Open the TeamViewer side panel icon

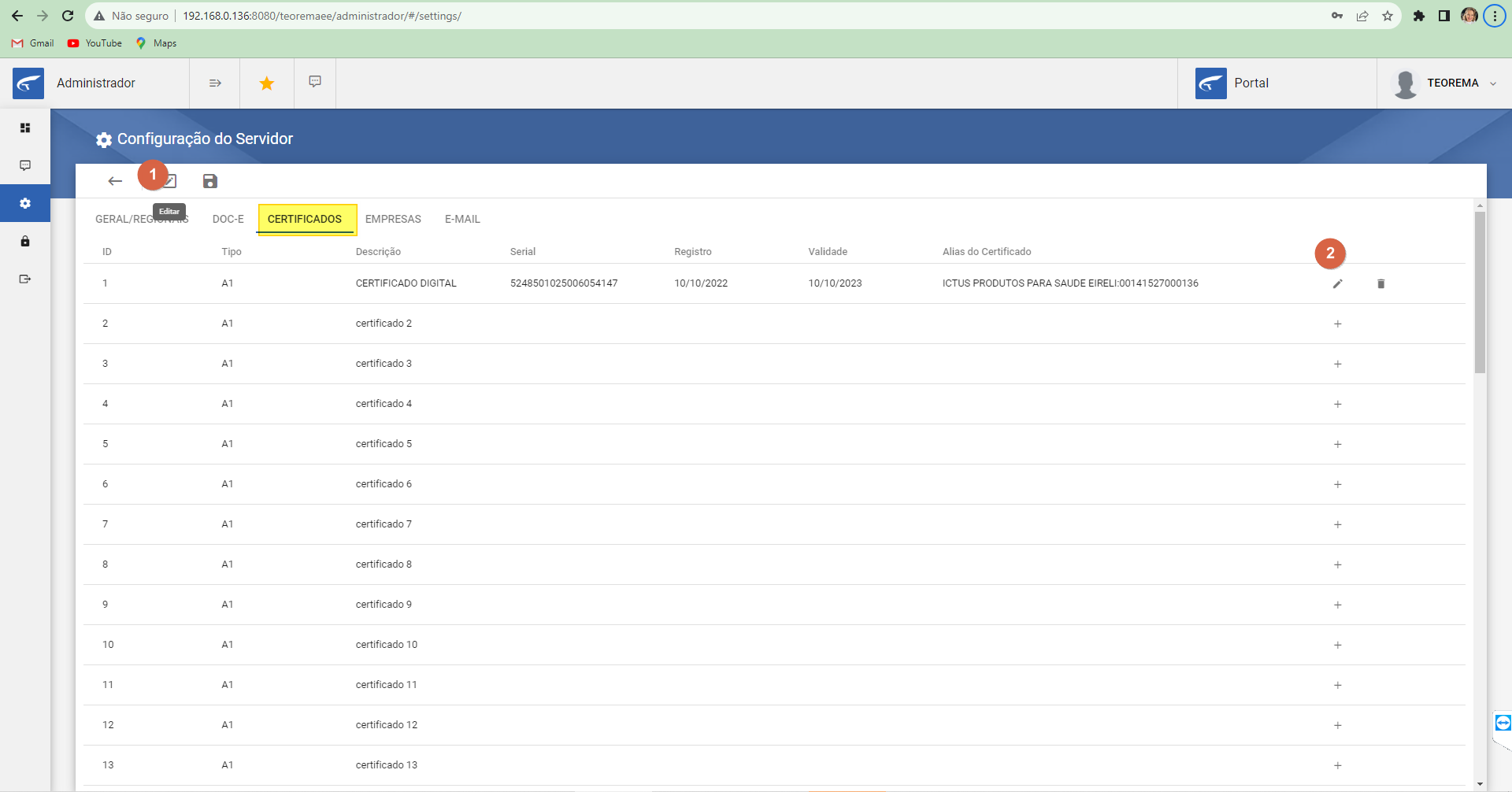(x=1503, y=723)
